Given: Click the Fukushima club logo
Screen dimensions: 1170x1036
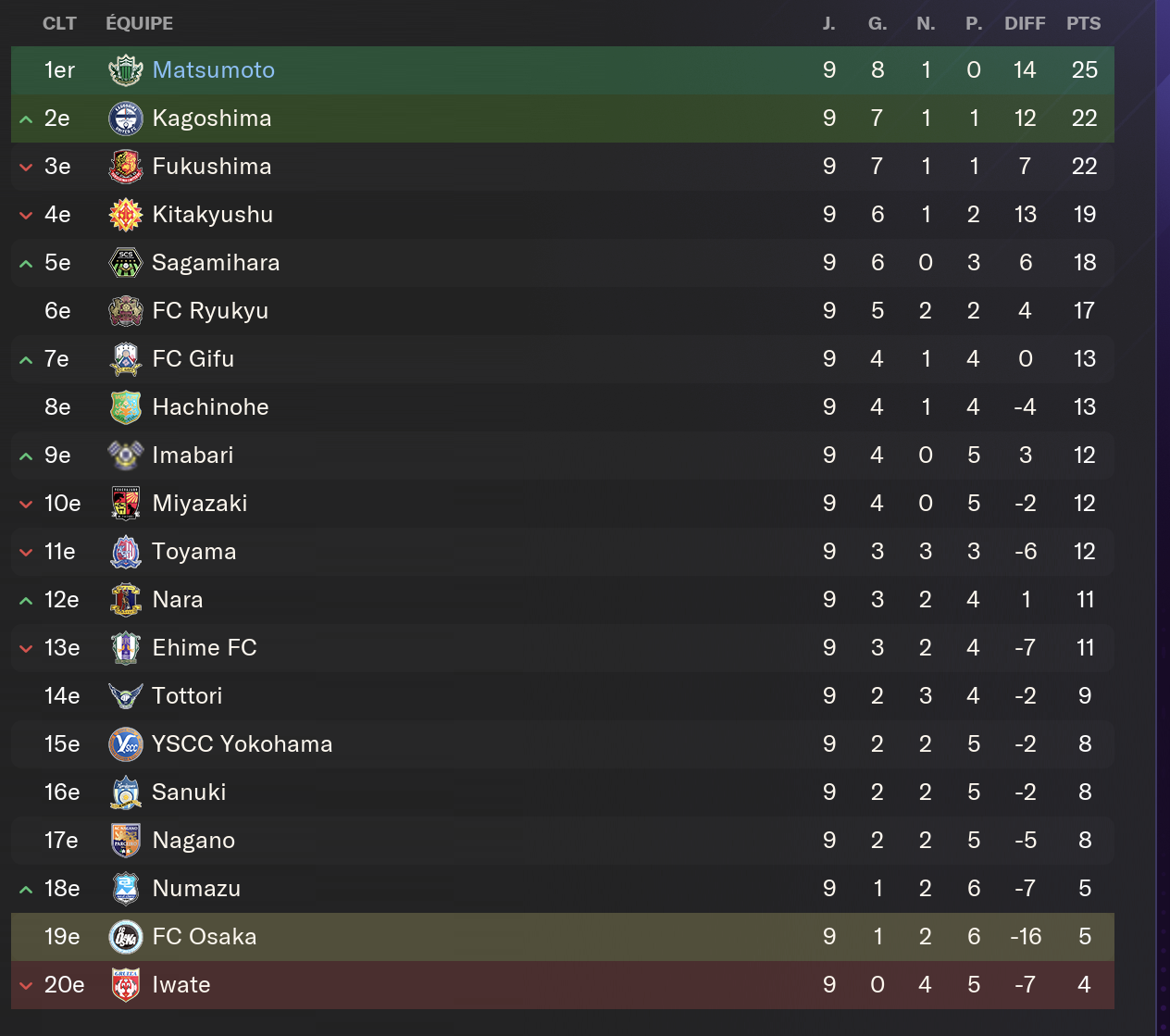Looking at the screenshot, I should point(125,167).
